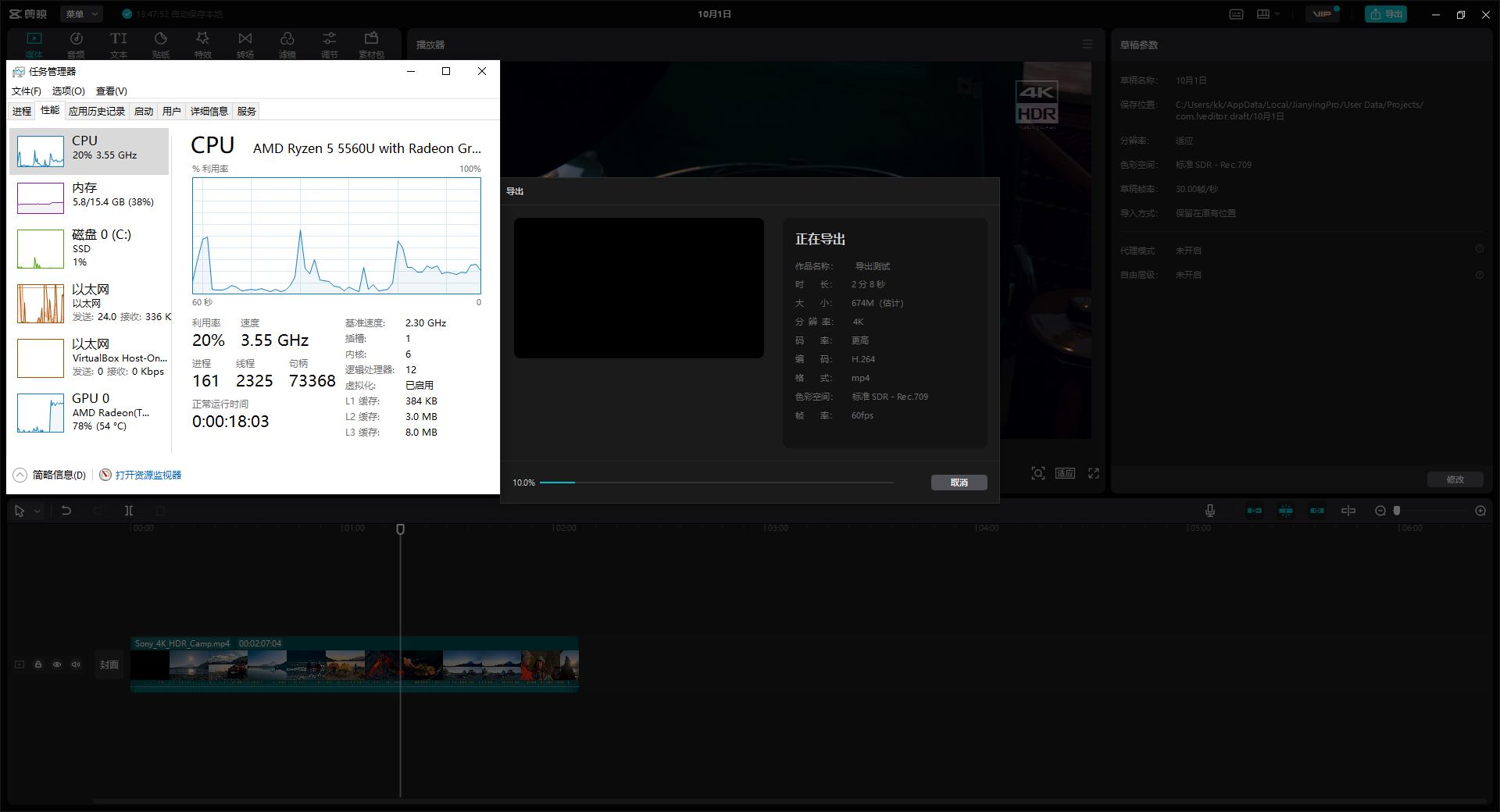Image resolution: width=1500 pixels, height=812 pixels.
Task: Open the player fullscreen icon
Action: [x=1094, y=473]
